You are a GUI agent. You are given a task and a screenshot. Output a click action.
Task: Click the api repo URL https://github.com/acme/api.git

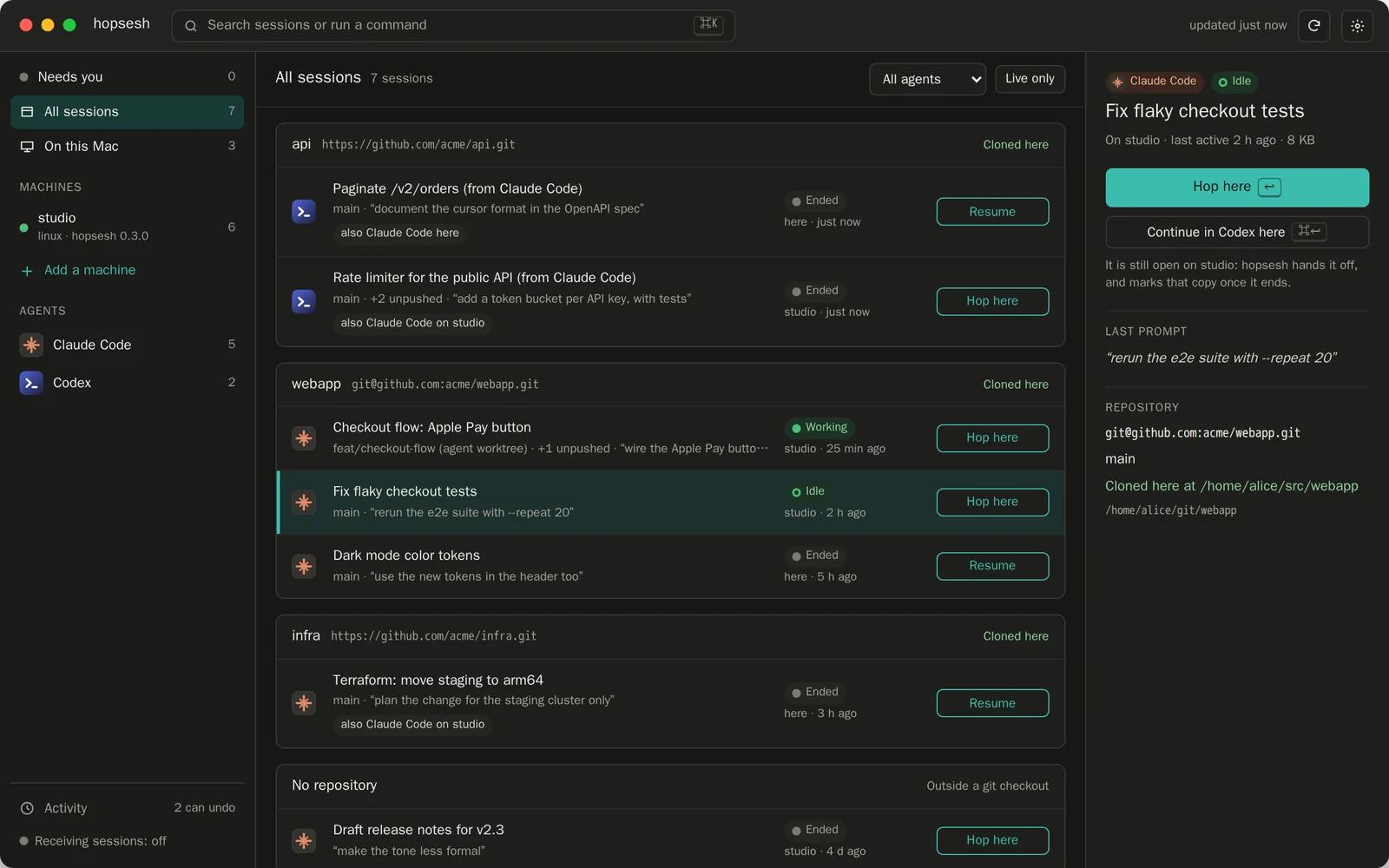(x=418, y=145)
